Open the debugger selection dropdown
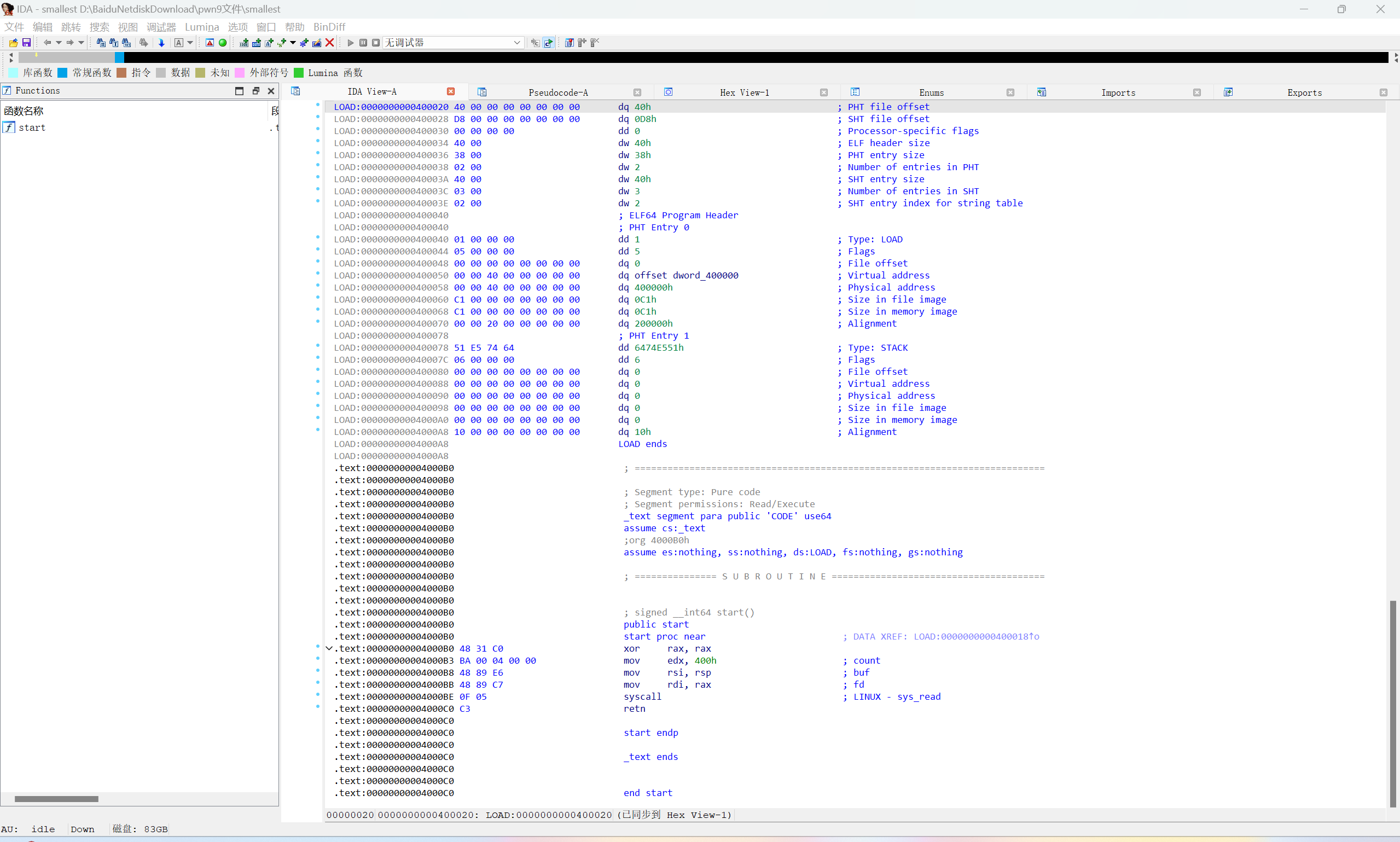This screenshot has width=1400, height=842. coord(516,43)
